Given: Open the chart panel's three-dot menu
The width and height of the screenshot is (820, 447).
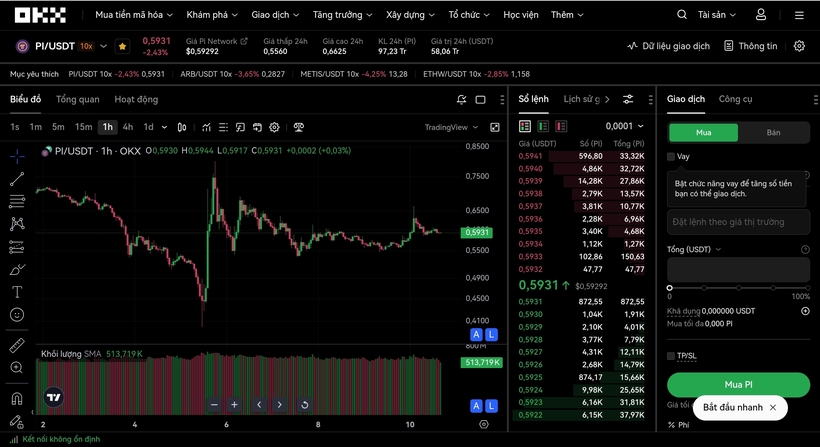Looking at the screenshot, I should coord(502,99).
